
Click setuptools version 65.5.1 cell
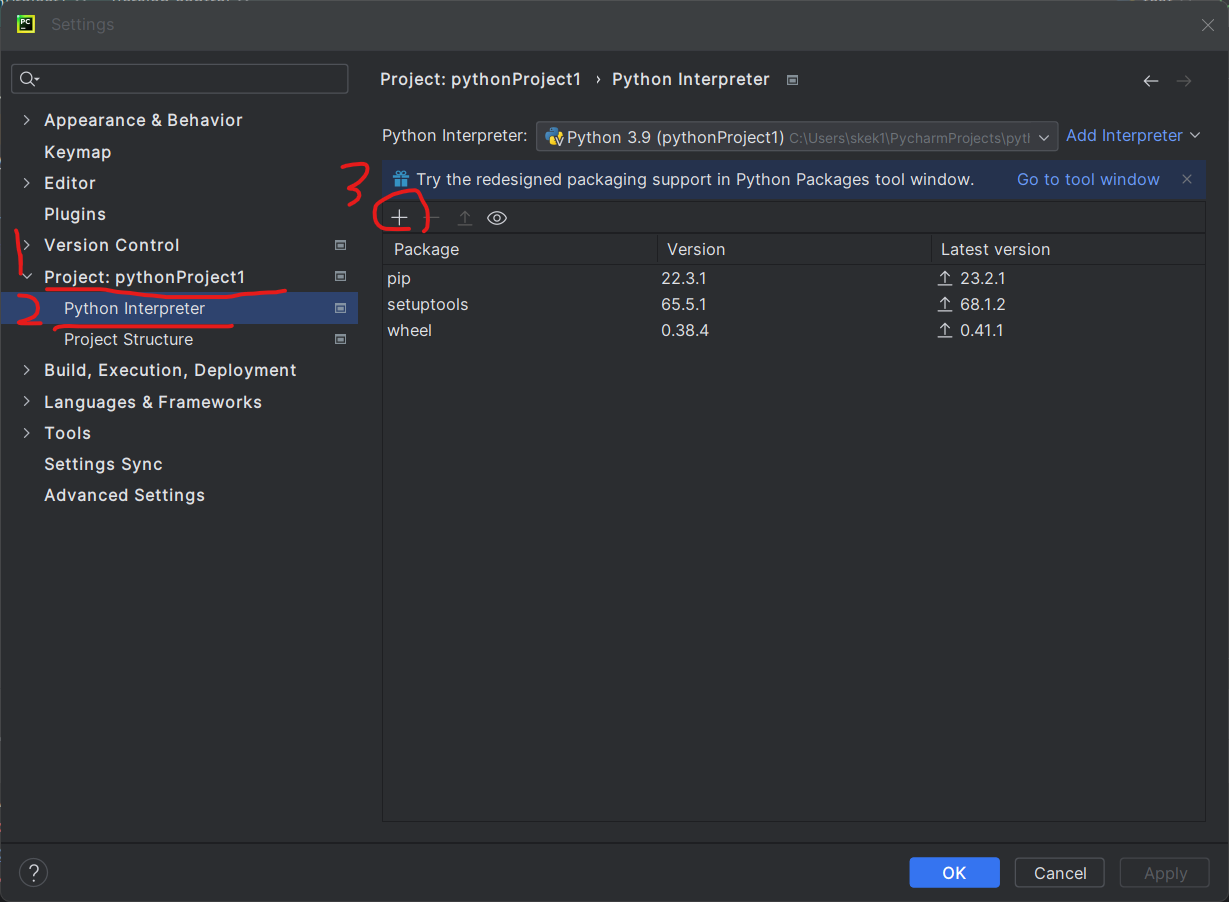pyautogui.click(x=684, y=304)
